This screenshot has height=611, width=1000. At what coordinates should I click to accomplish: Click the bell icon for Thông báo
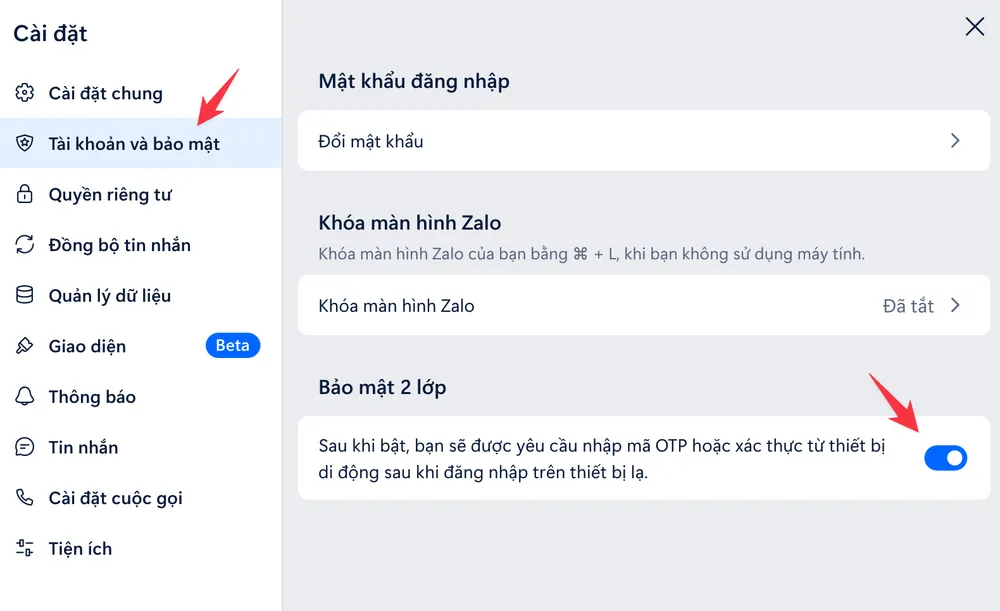tap(25, 397)
